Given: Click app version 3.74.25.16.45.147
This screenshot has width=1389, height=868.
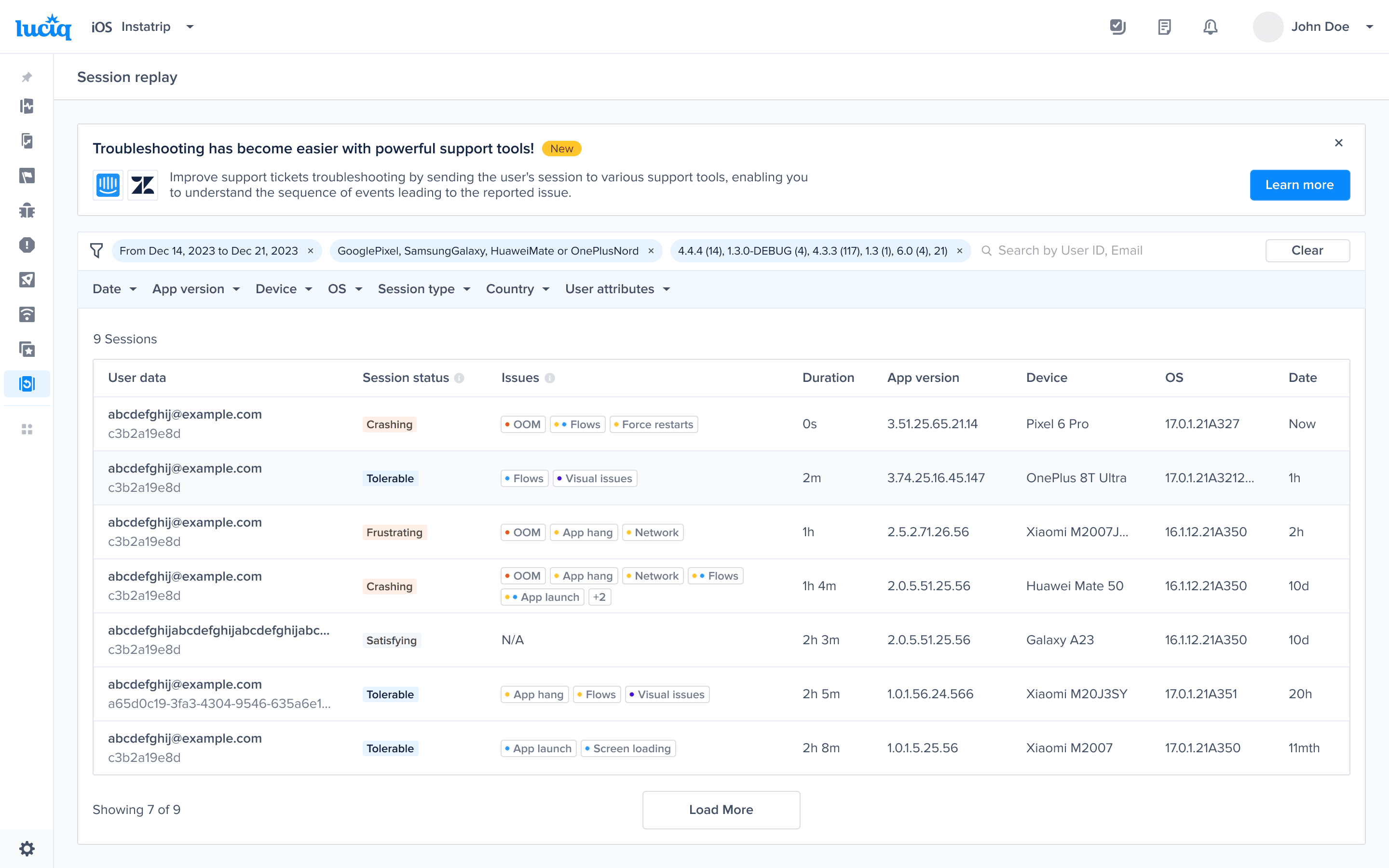Looking at the screenshot, I should 936,478.
